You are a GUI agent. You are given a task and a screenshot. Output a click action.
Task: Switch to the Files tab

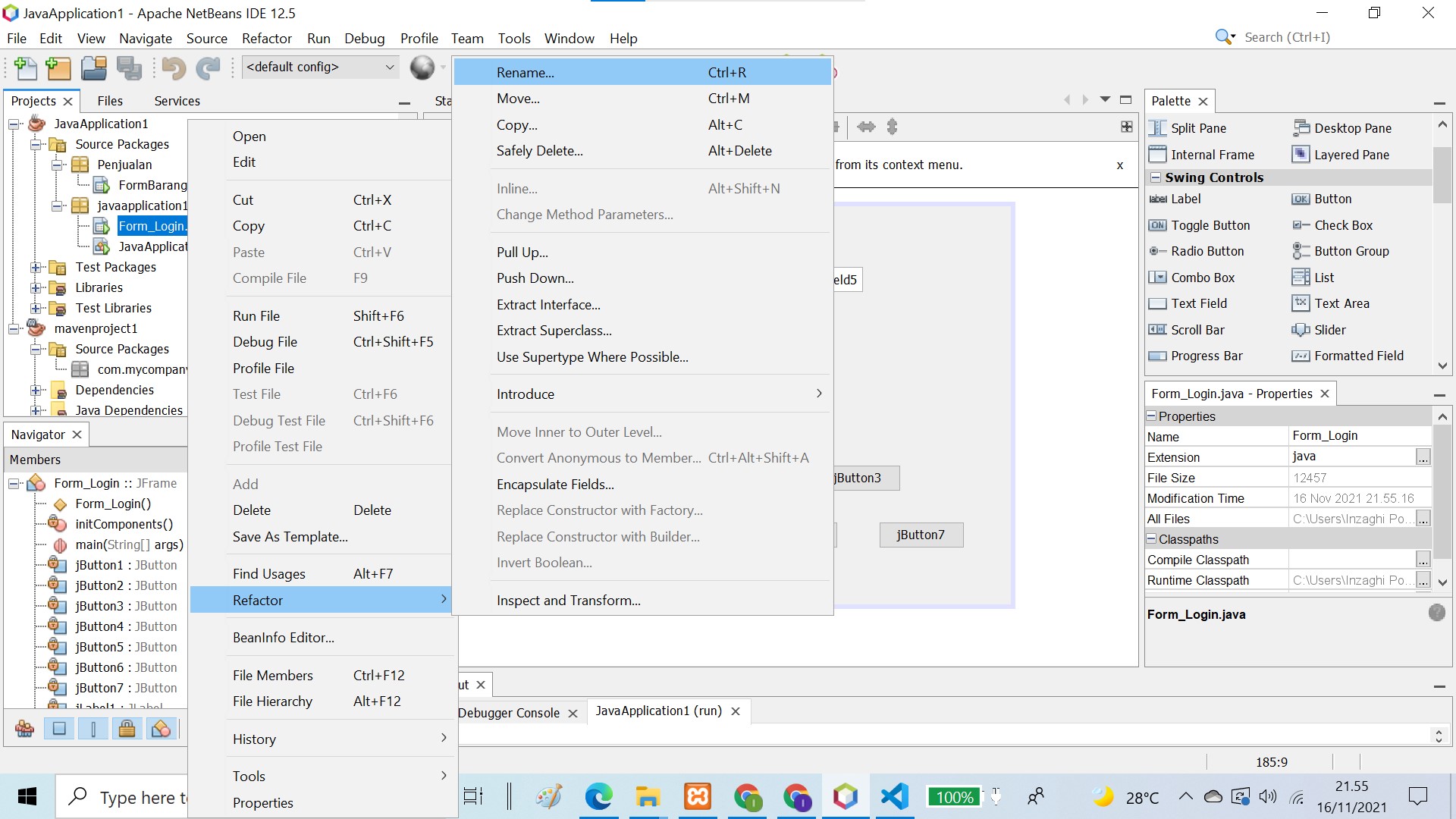[x=110, y=100]
